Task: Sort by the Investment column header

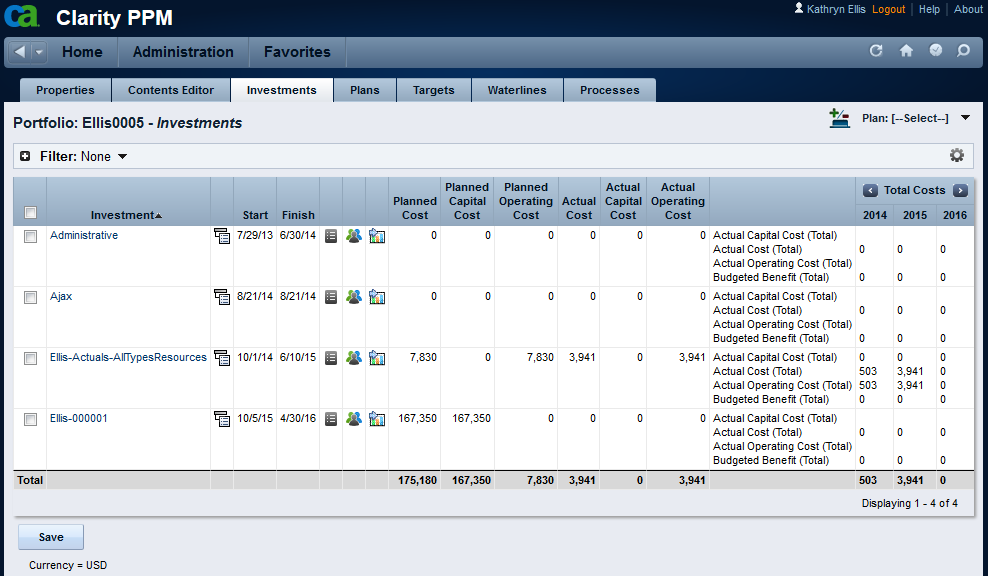Action: 126,216
